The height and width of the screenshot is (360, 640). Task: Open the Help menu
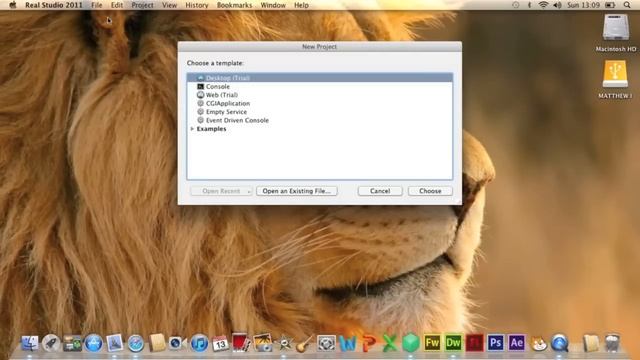tap(301, 5)
